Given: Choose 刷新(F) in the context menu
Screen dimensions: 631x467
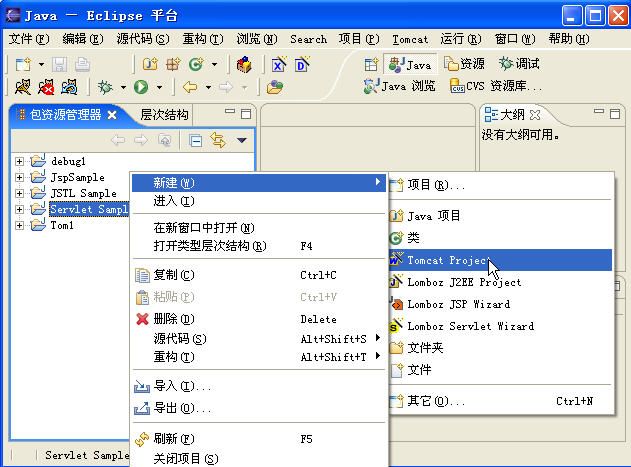Looking at the screenshot, I should 259,439.
